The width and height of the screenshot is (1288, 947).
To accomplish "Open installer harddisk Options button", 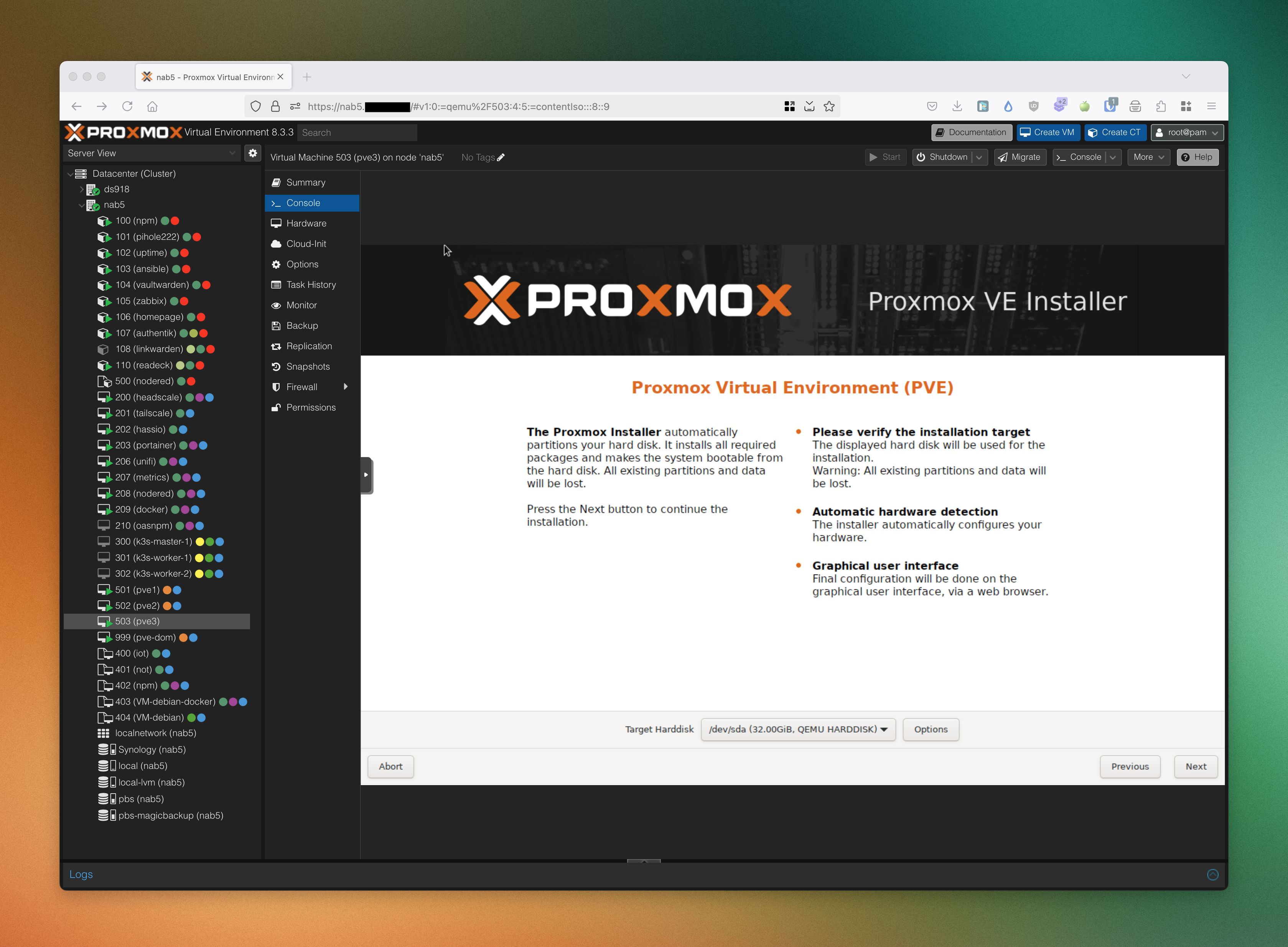I will [931, 729].
